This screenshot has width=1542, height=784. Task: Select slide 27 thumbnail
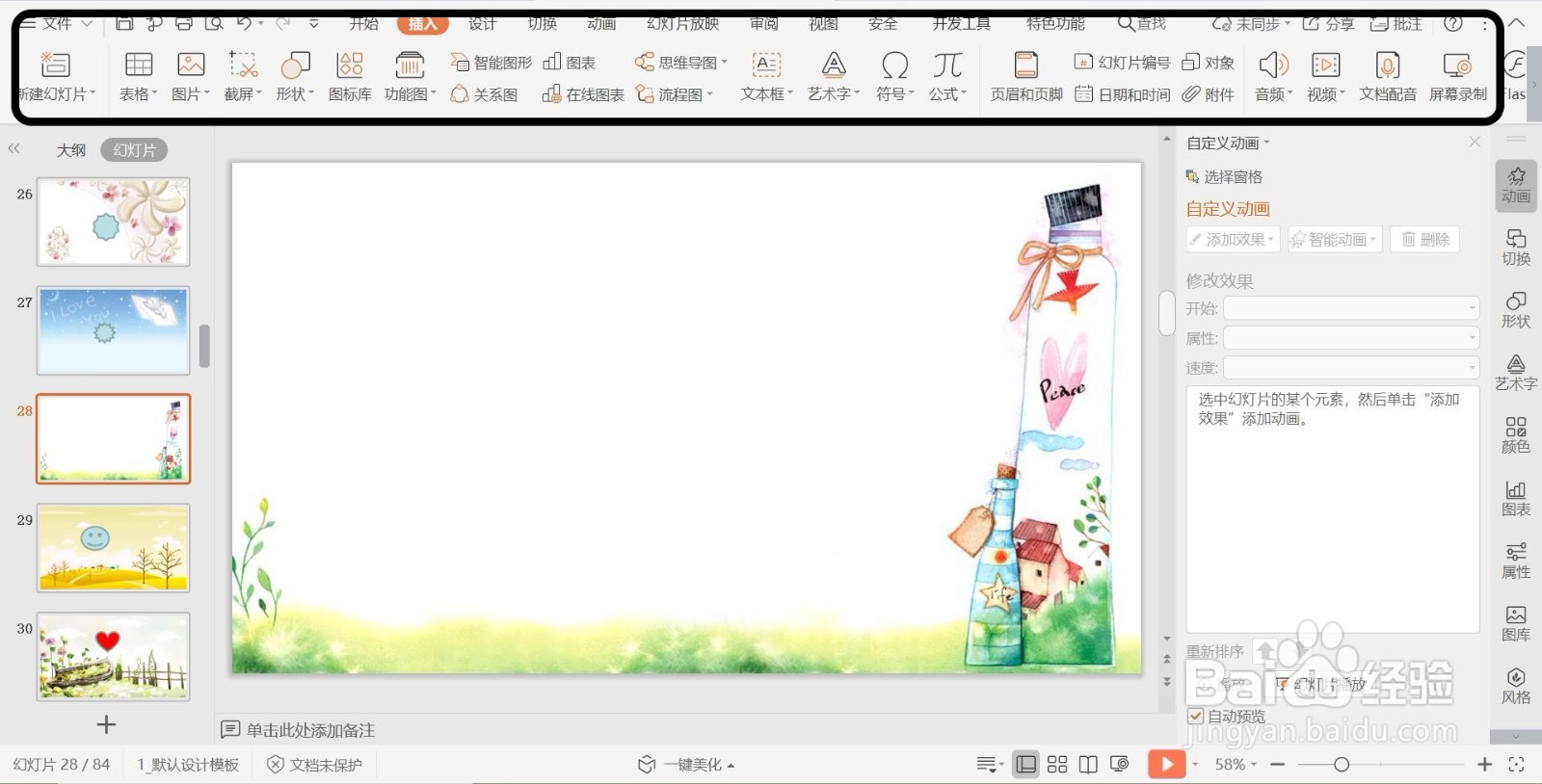click(114, 330)
